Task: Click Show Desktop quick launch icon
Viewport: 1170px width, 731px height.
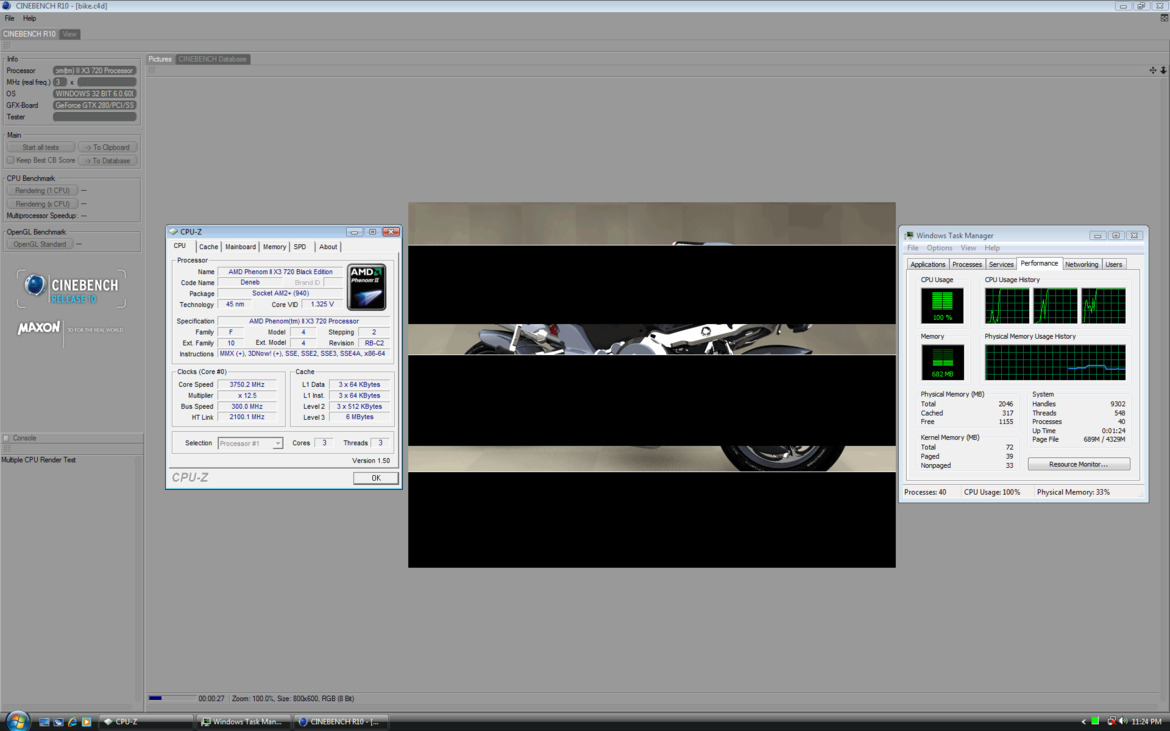Action: [45, 722]
